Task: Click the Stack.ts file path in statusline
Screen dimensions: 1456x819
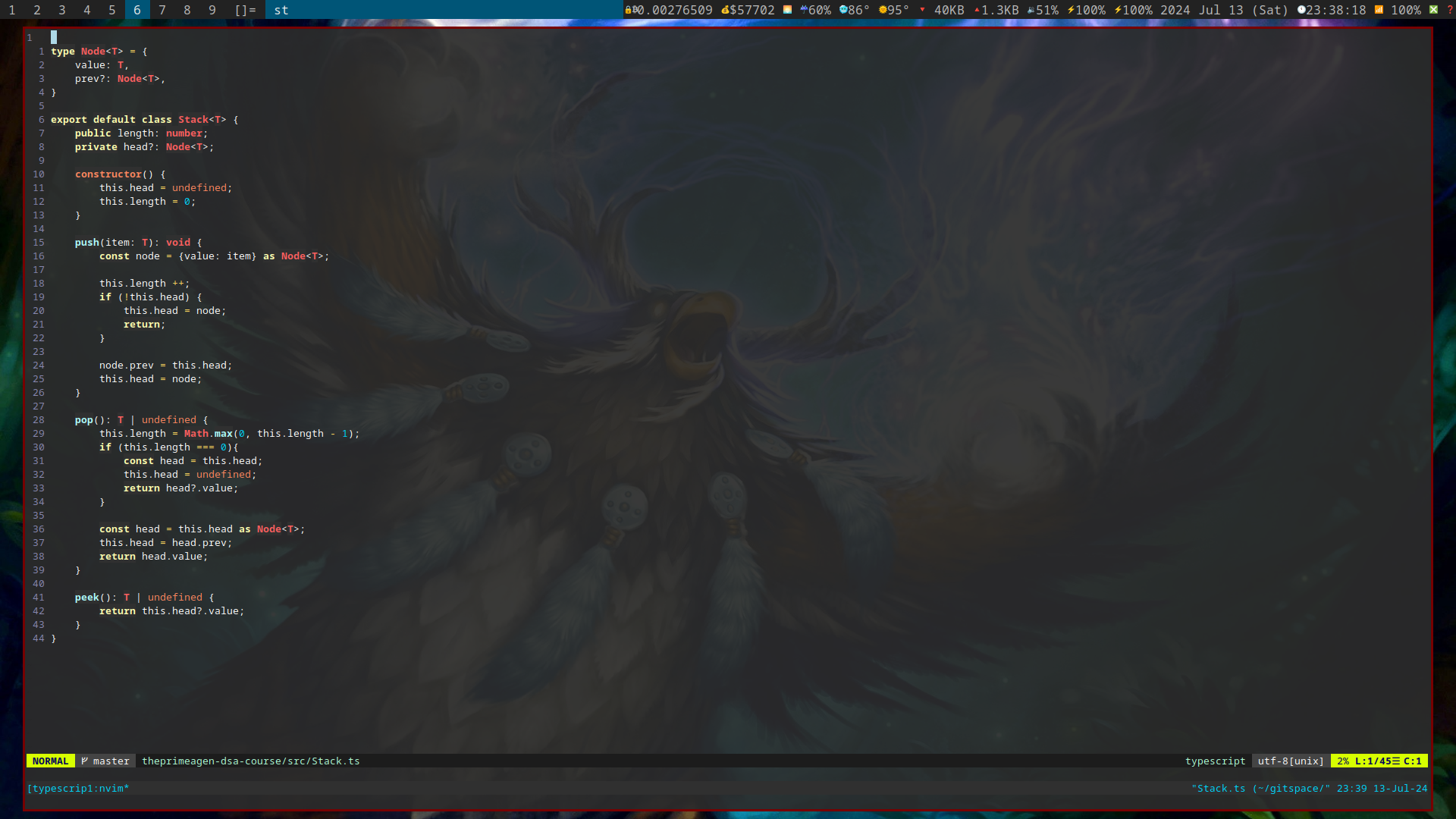Action: pyautogui.click(x=250, y=761)
